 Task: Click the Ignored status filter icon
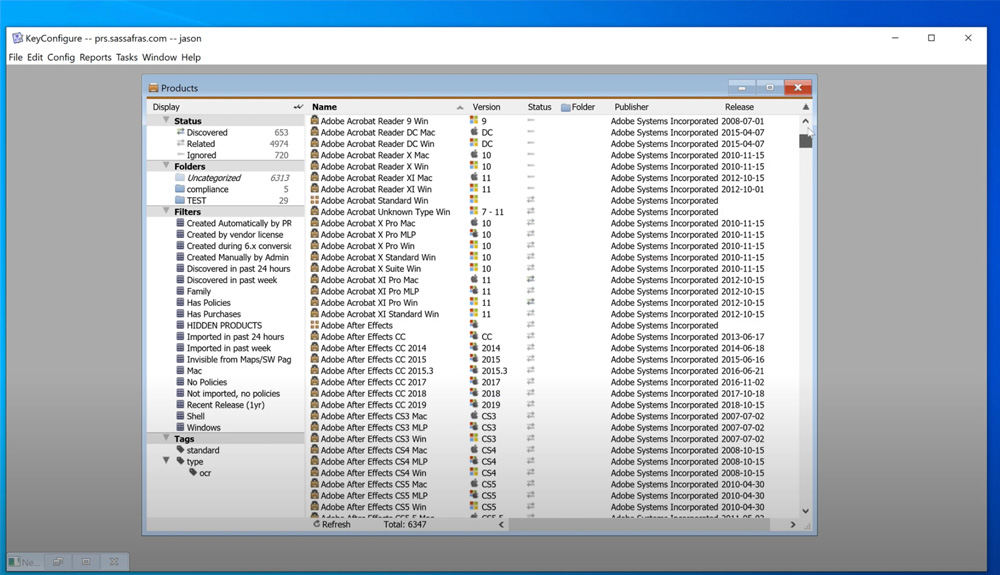(x=180, y=155)
